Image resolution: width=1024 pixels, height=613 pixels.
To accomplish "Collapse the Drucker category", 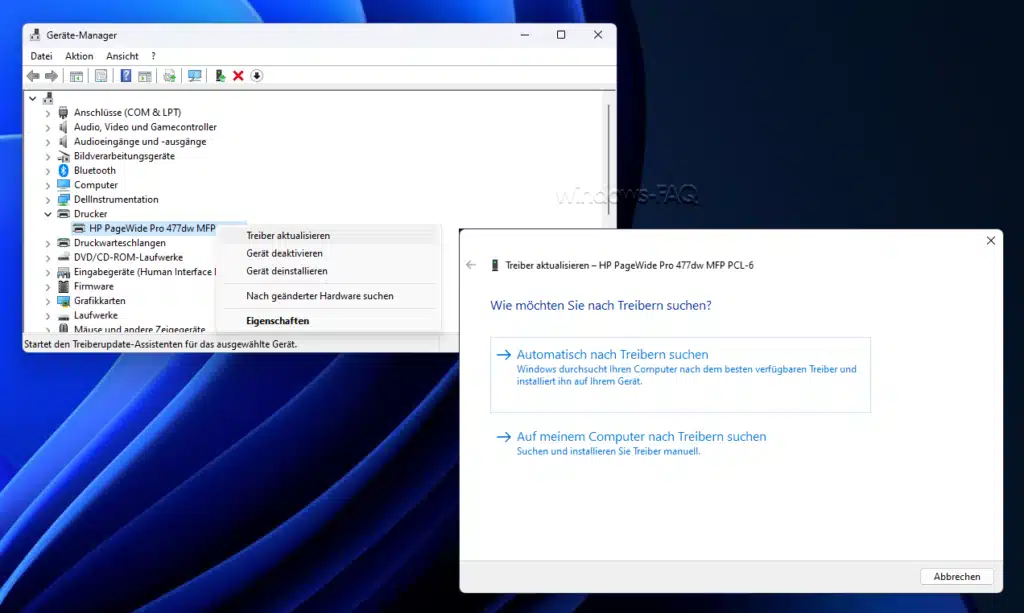I will click(x=48, y=214).
